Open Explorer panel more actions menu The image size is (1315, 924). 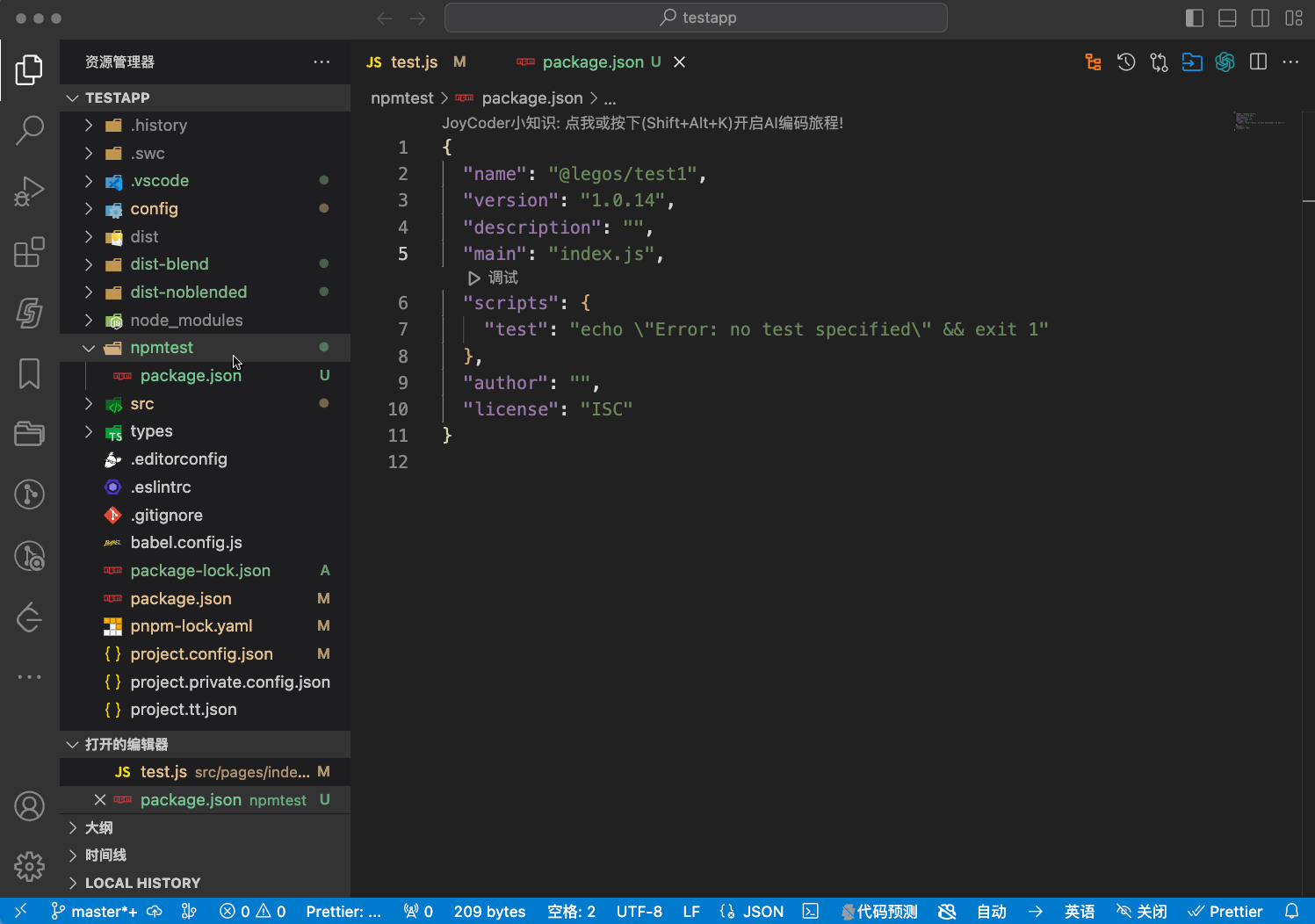point(322,61)
